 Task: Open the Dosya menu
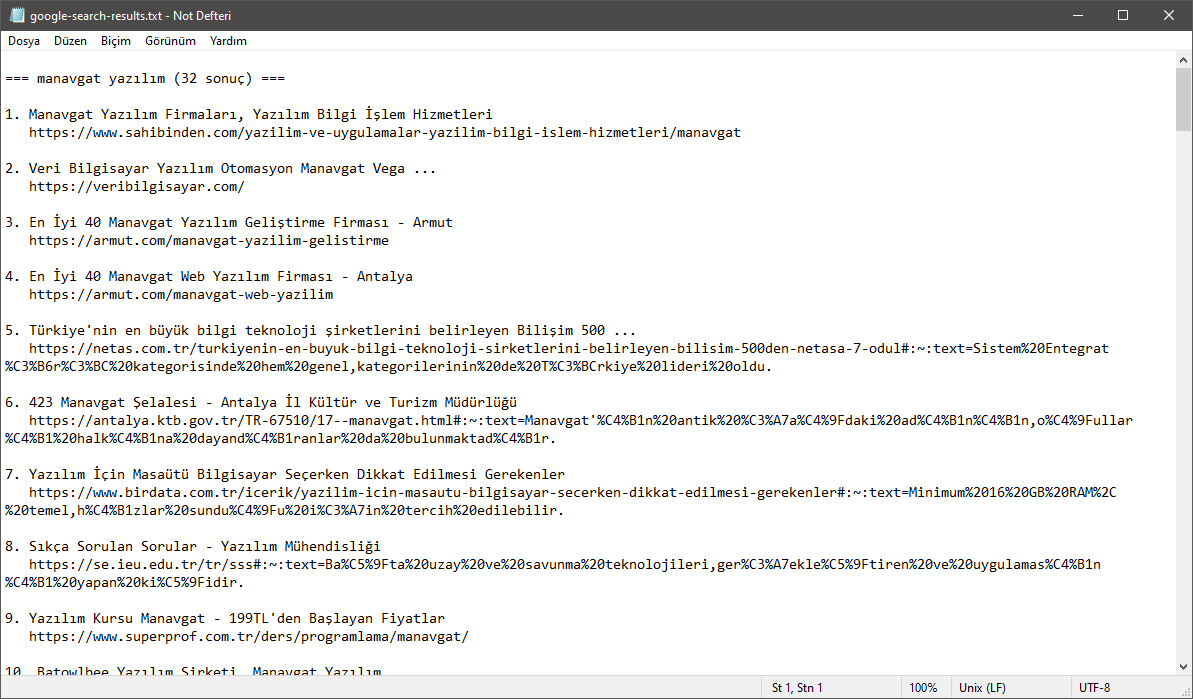[x=24, y=41]
